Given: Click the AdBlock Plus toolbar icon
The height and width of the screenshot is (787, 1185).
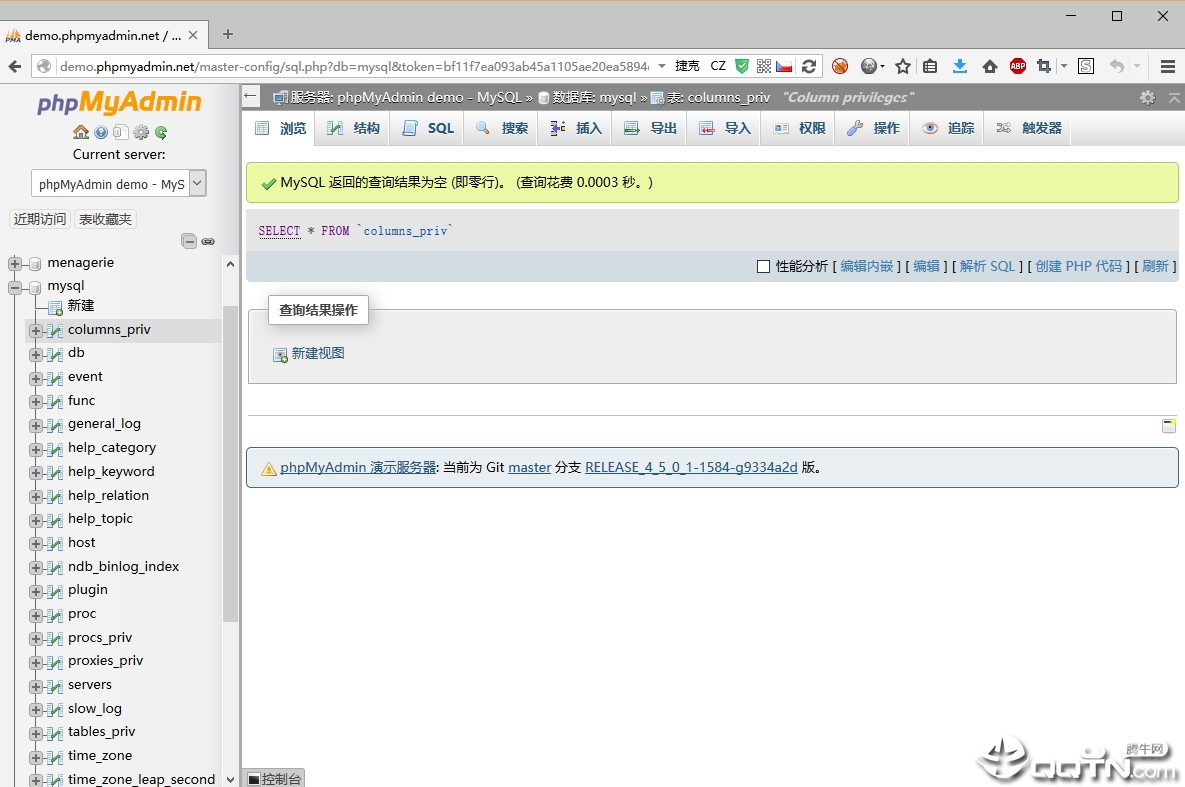Looking at the screenshot, I should point(1018,66).
